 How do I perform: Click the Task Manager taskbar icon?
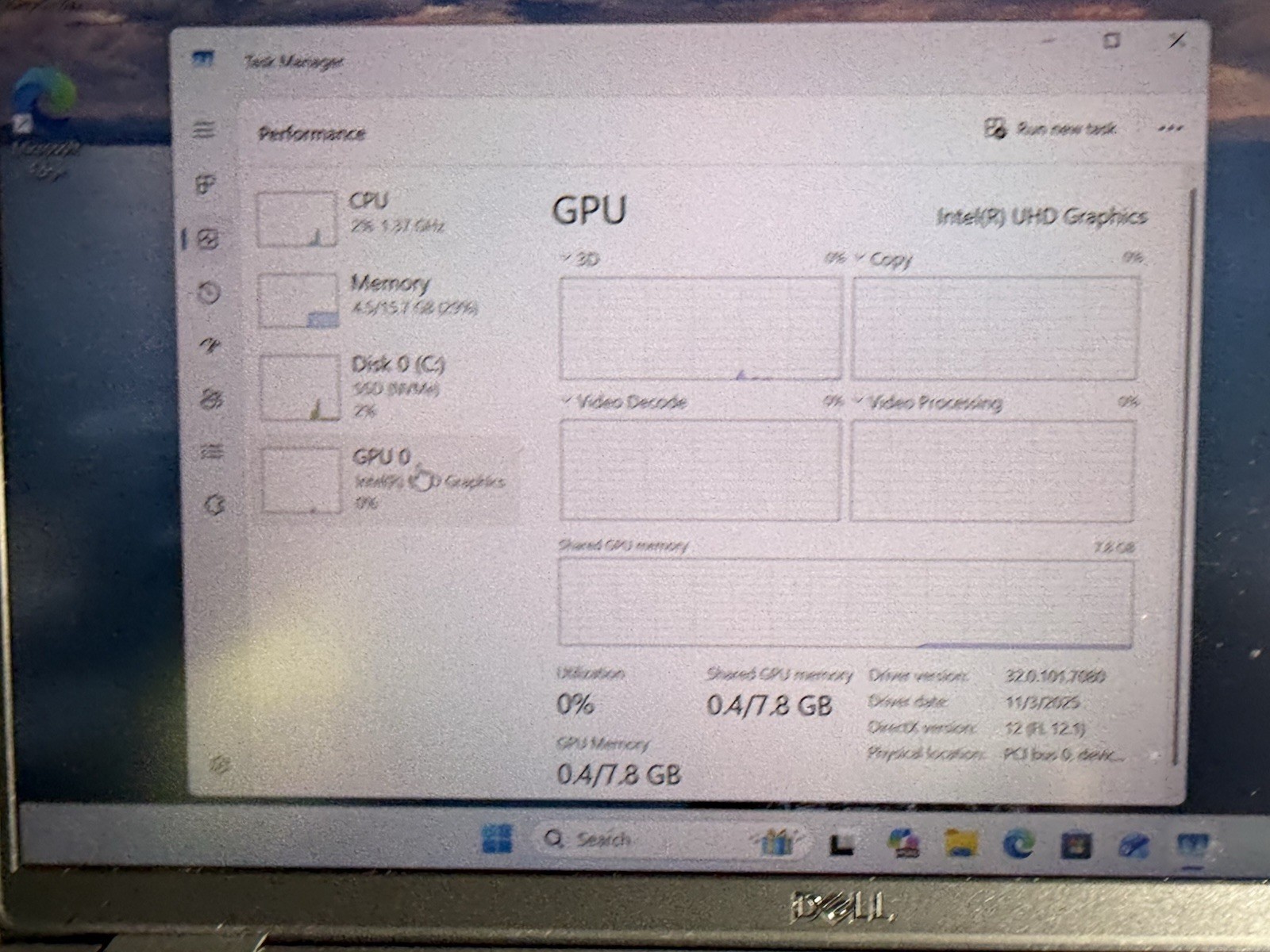pos(1192,847)
